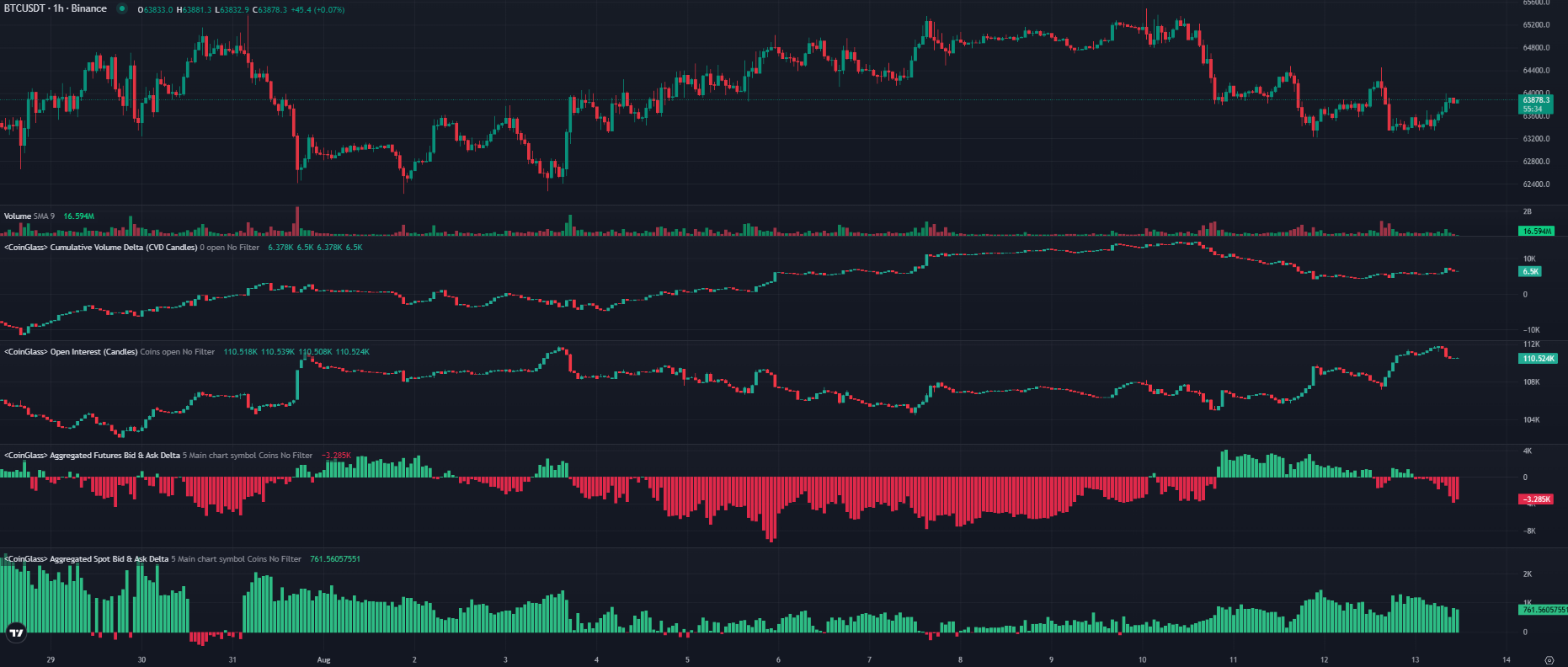Click the 112K open interest axis label
Image resolution: width=1568 pixels, height=667 pixels.
tap(1532, 344)
